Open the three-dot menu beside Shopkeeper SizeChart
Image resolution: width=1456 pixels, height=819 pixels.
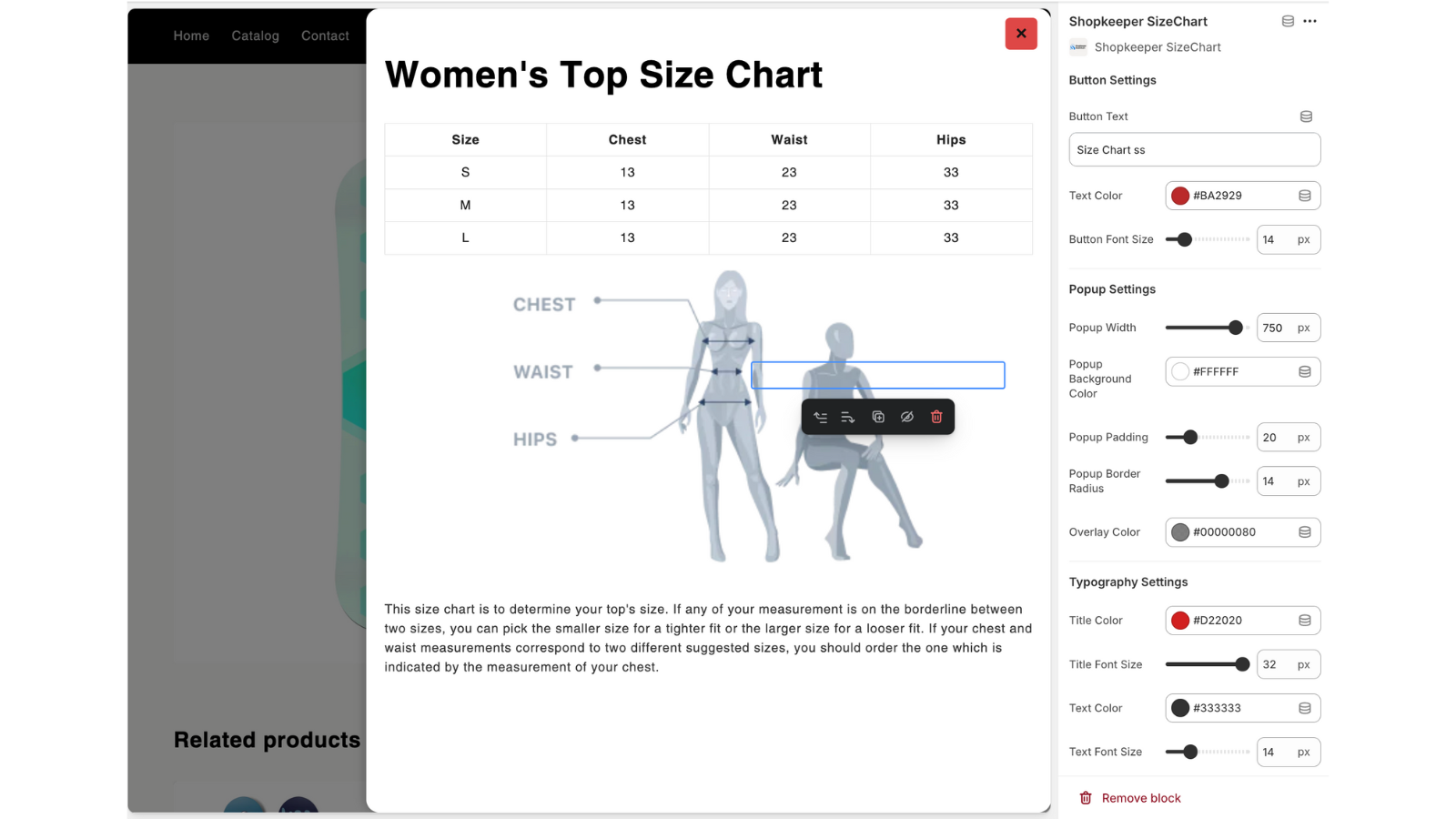pos(1309,21)
